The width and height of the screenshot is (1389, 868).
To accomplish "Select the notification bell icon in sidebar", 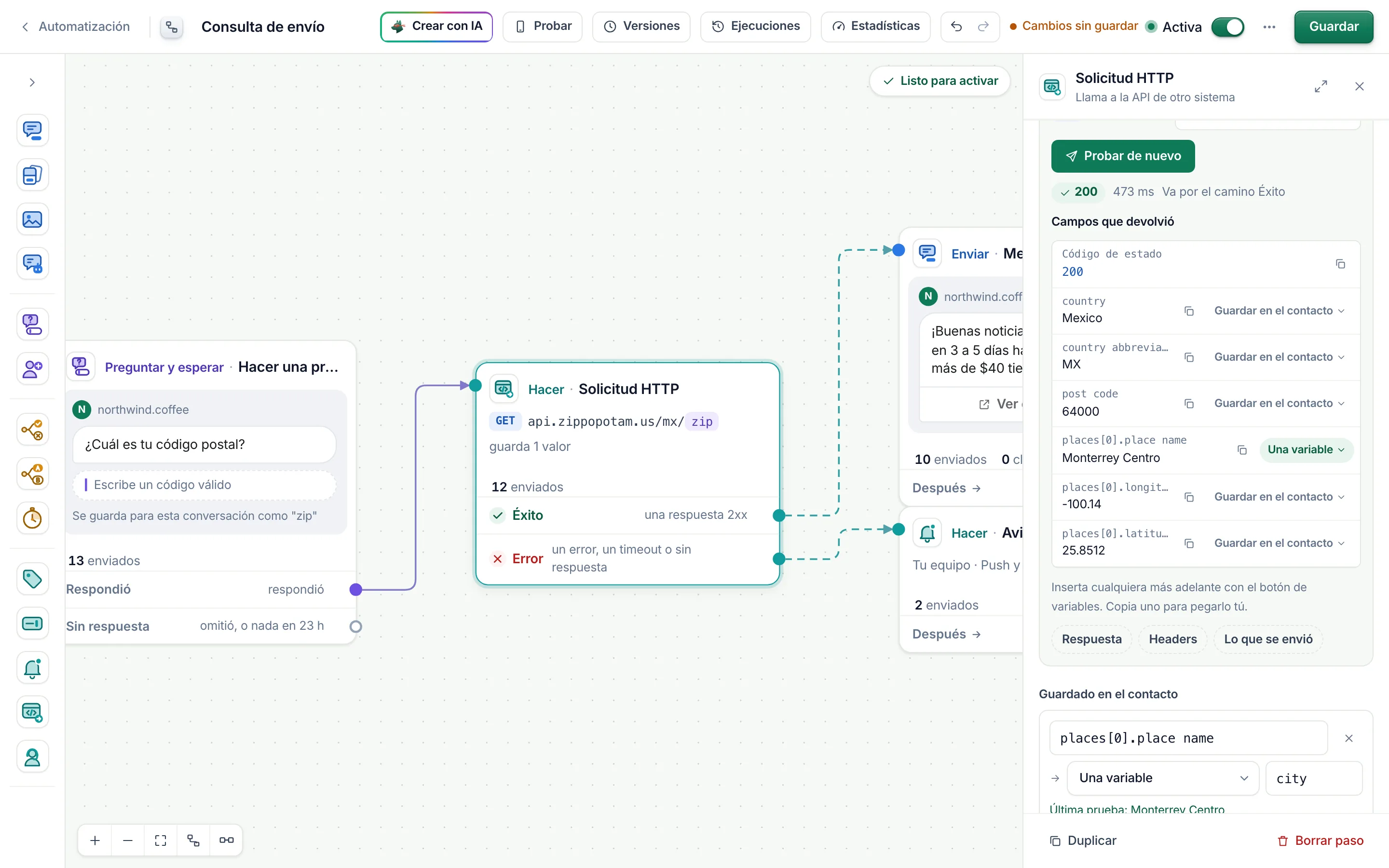I will (32, 668).
